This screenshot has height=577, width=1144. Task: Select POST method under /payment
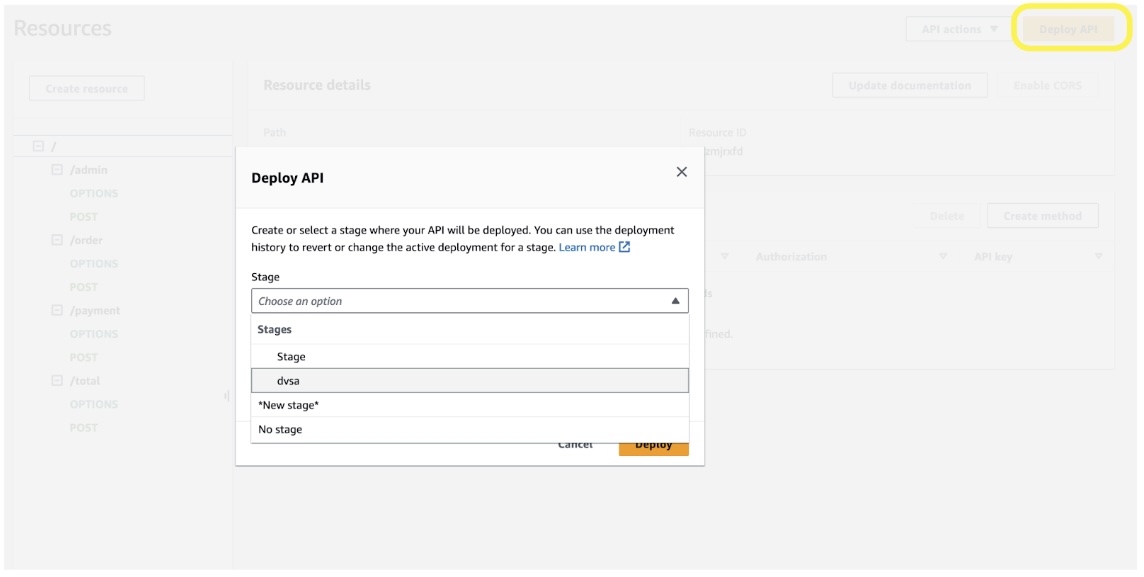tap(84, 357)
